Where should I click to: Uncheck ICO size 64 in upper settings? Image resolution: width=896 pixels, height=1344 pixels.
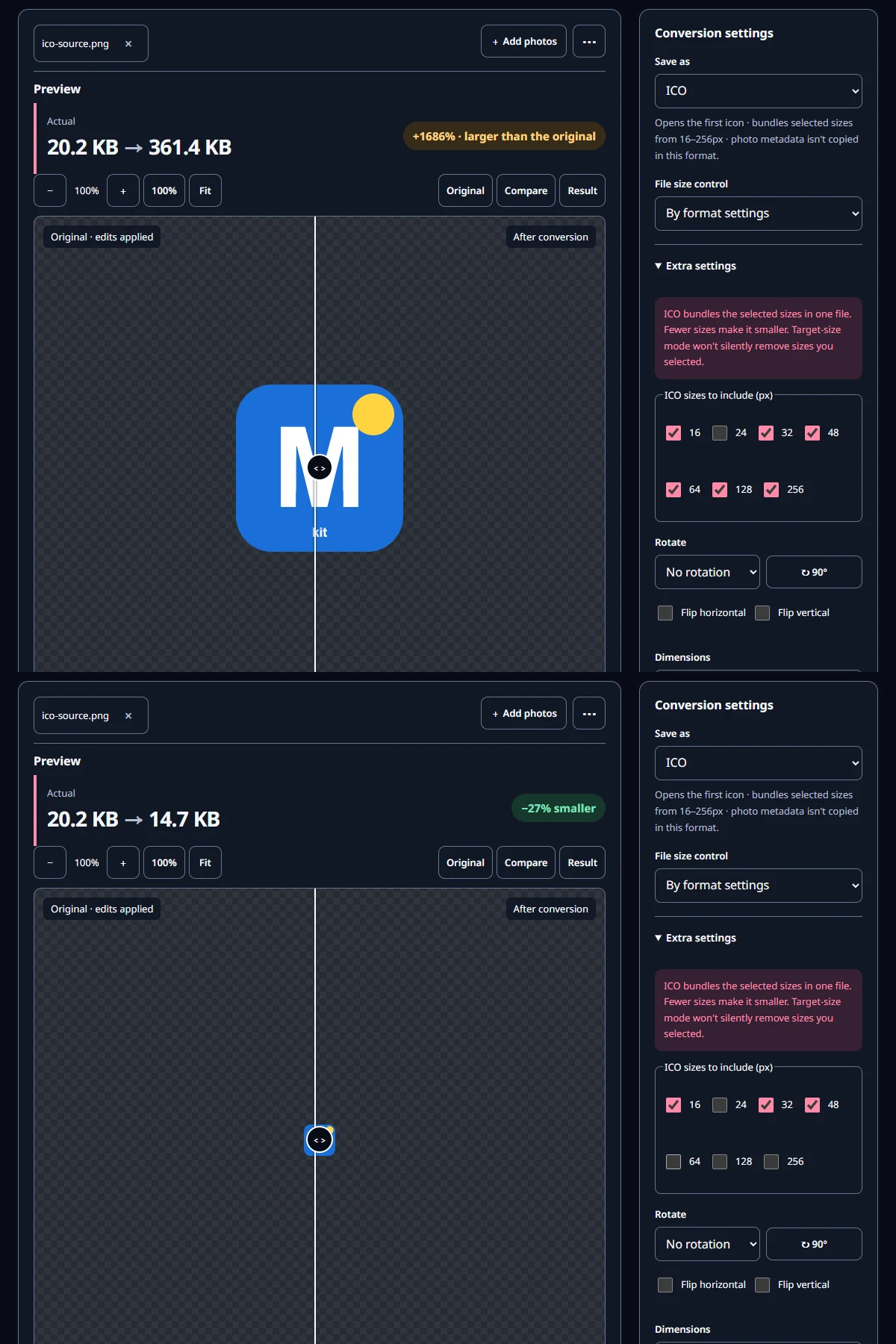pyautogui.click(x=673, y=490)
